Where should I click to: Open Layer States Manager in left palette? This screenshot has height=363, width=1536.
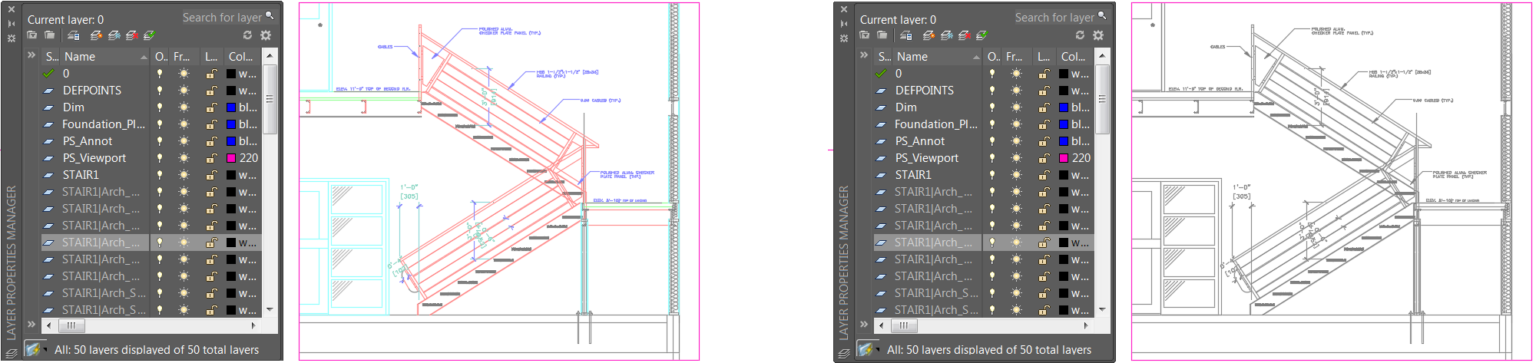(x=74, y=35)
